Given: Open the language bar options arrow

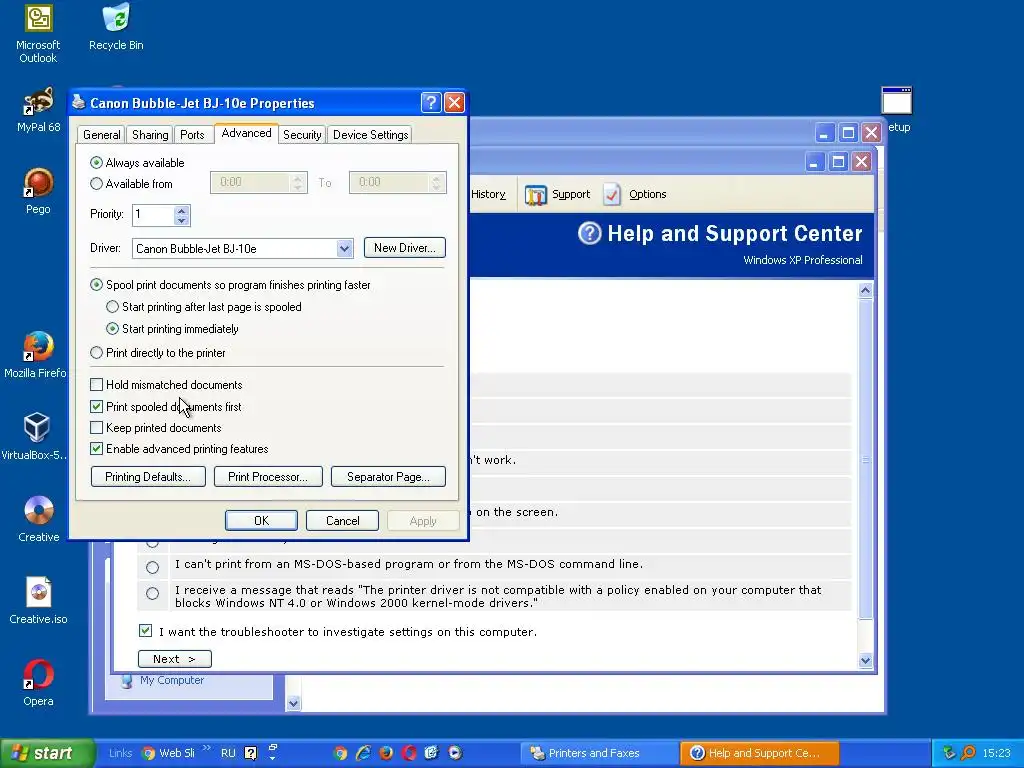Looking at the screenshot, I should [273, 758].
